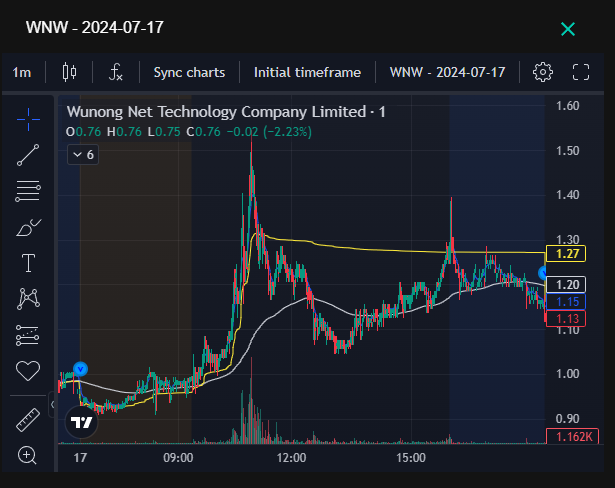This screenshot has height=488, width=615.
Task: Click the blue 1.15 price label
Action: 566,301
